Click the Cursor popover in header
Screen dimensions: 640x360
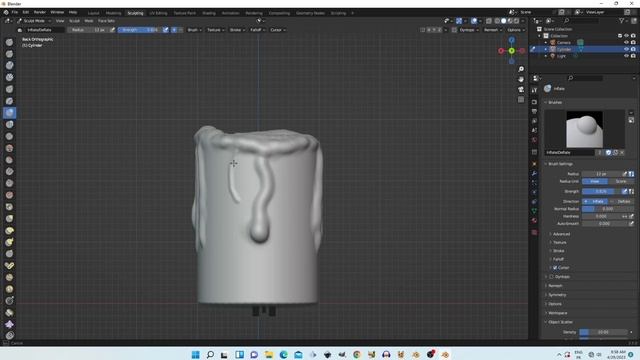click(277, 30)
